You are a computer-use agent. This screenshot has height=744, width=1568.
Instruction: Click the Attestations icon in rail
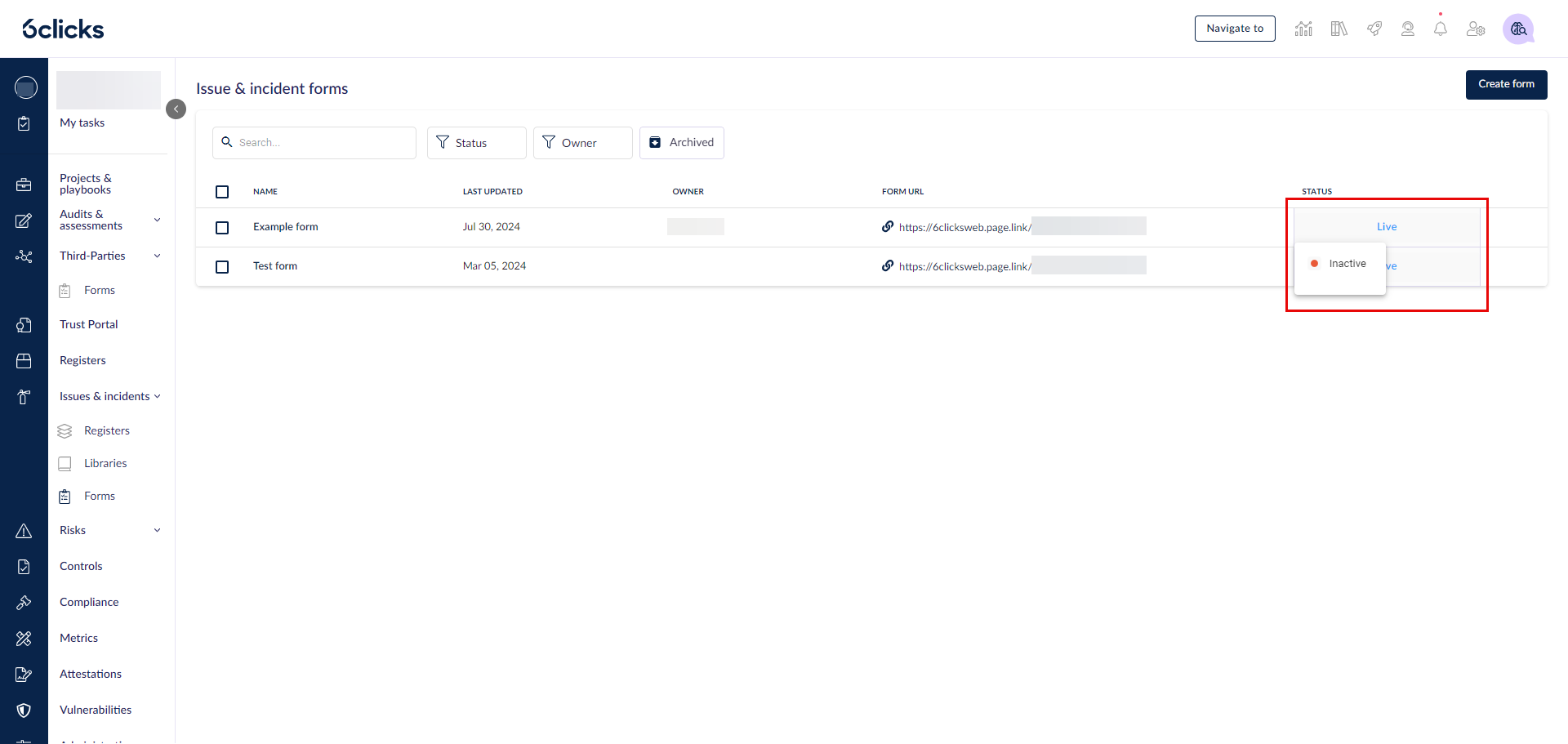click(24, 675)
